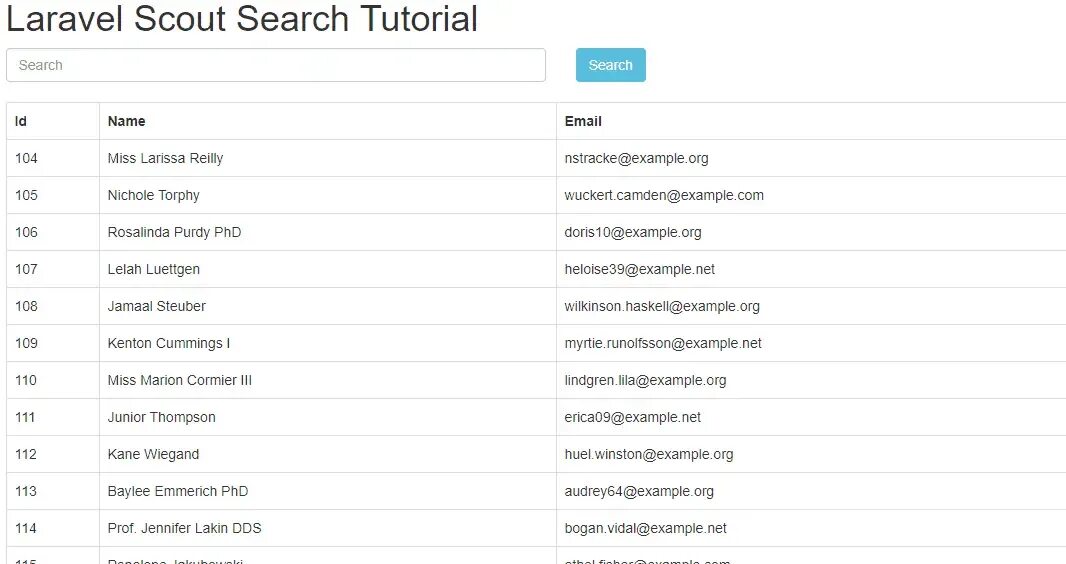The image size is (1066, 564).
Task: Click the Prof. Jennifer Lakin DDS cell
Action: click(x=185, y=528)
